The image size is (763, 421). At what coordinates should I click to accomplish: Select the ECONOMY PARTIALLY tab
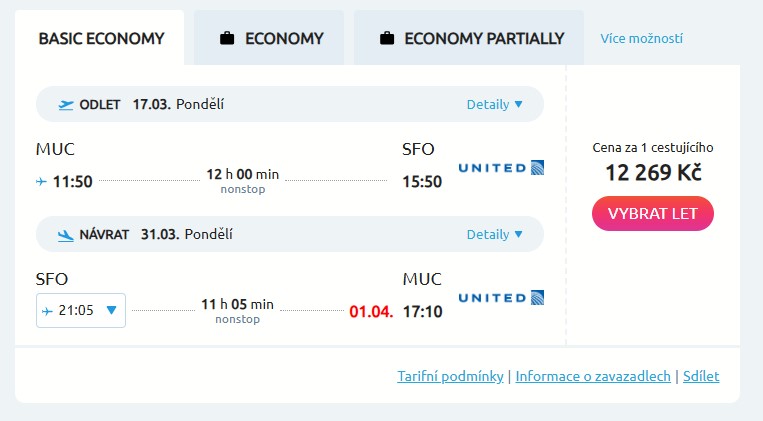click(x=470, y=39)
